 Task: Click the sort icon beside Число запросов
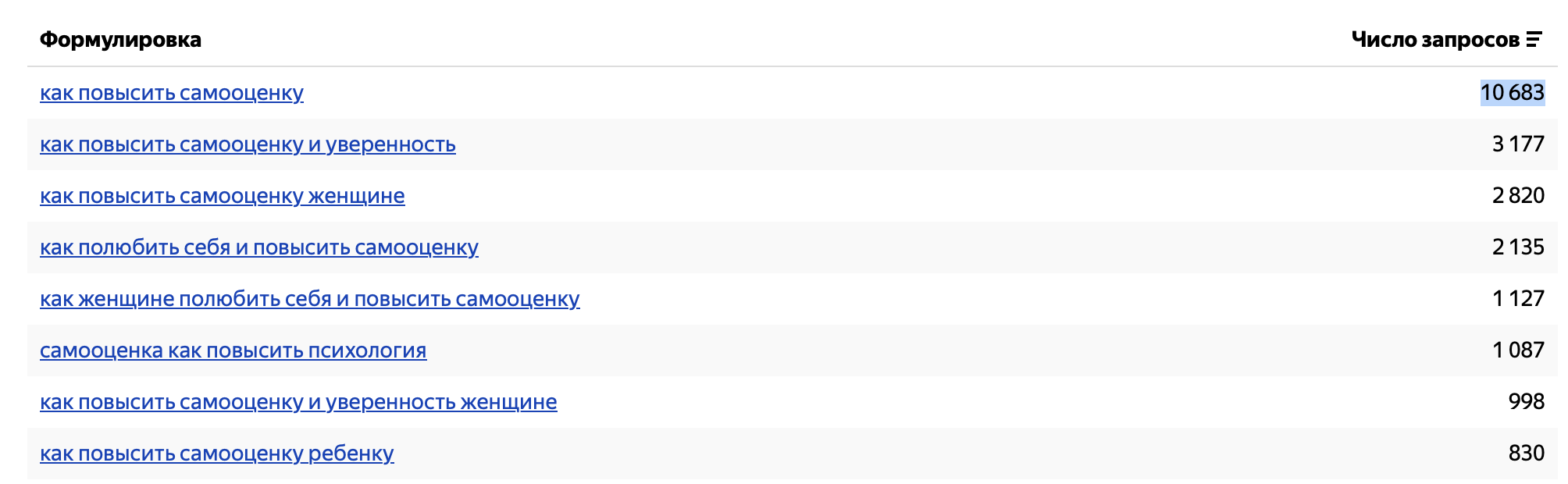tap(1534, 40)
